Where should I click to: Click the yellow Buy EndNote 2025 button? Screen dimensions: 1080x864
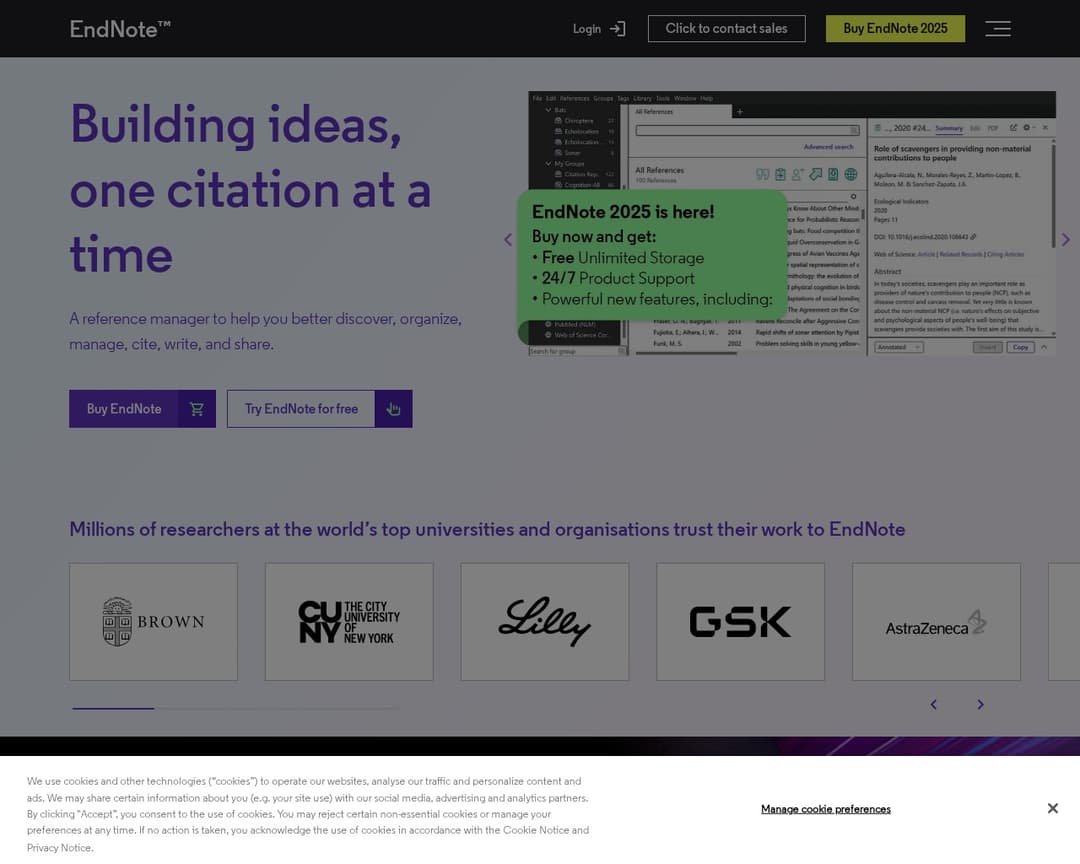(x=895, y=28)
